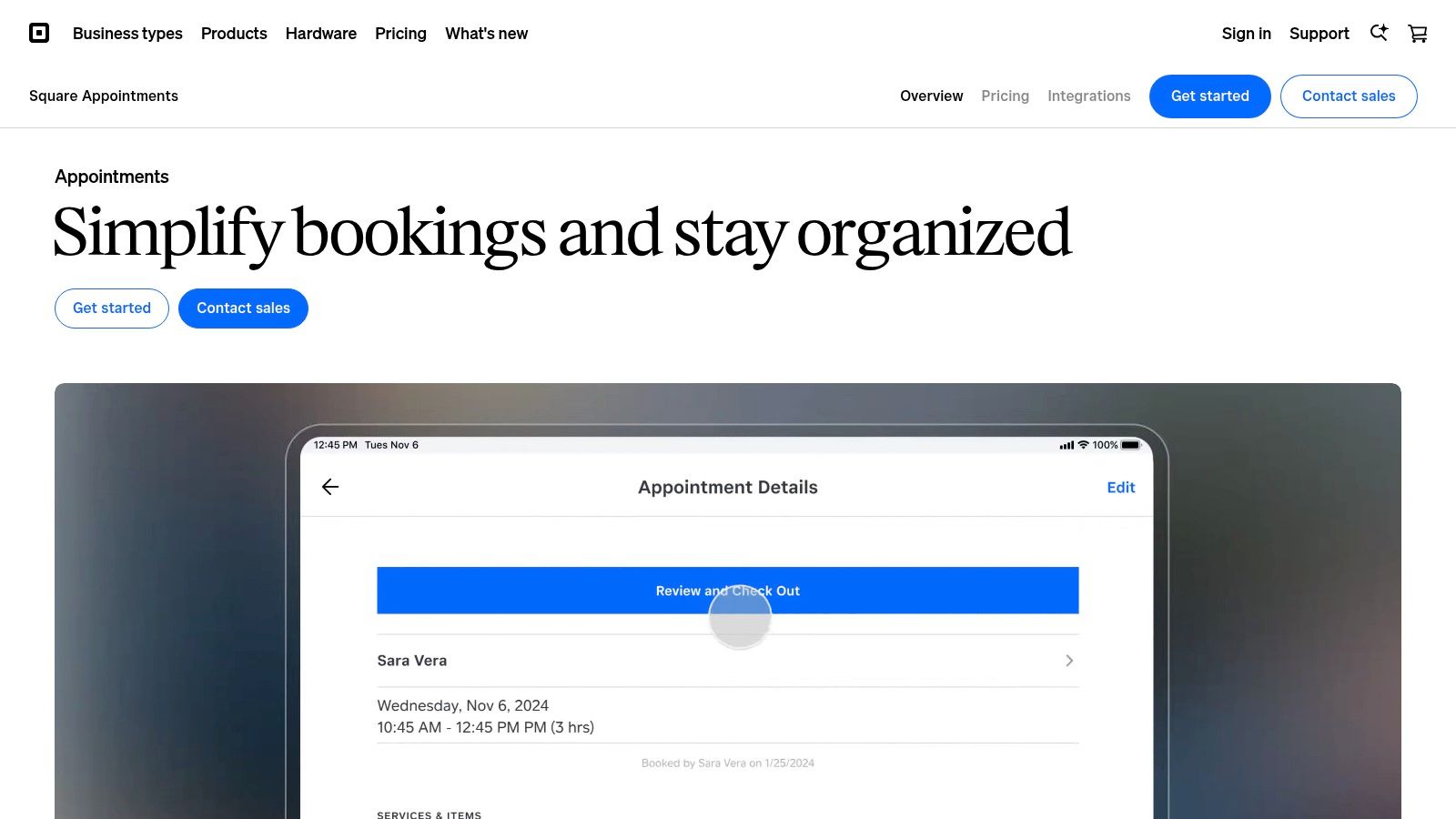The width and height of the screenshot is (1456, 819).
Task: Click Review and Check Out in the app preview
Action: (727, 590)
